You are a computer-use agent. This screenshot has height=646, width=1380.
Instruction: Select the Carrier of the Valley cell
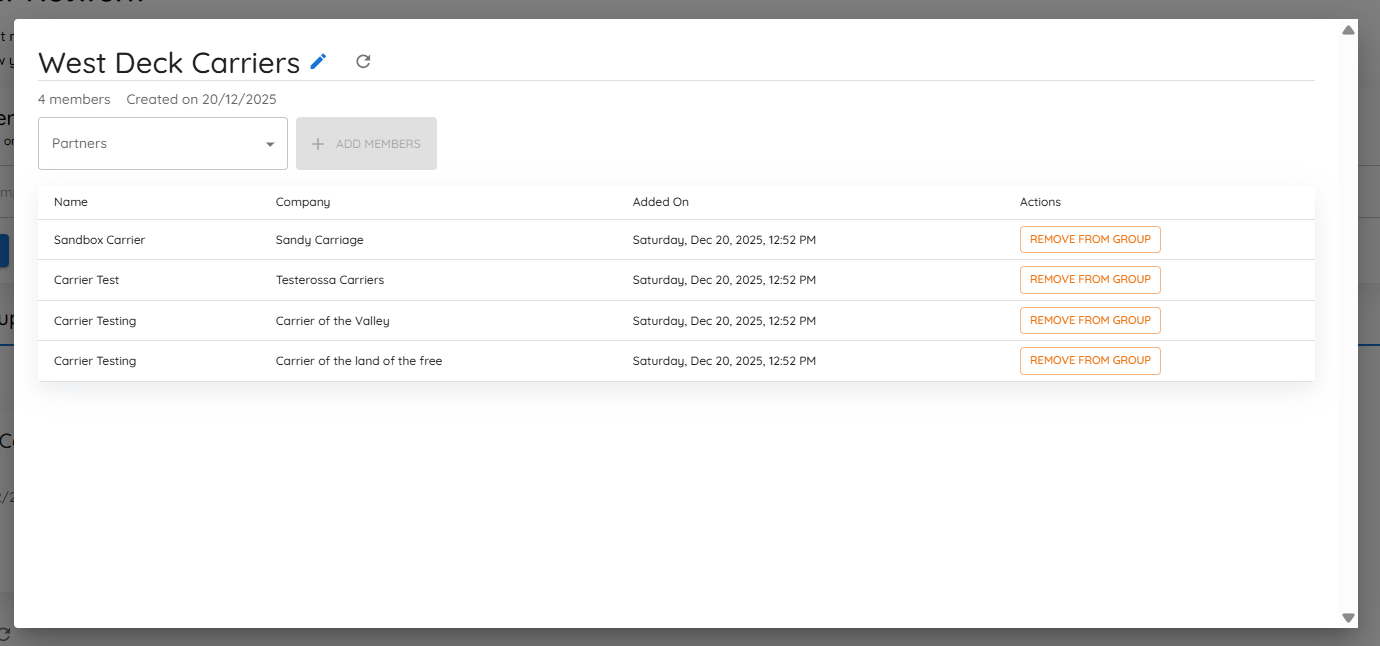(x=333, y=321)
